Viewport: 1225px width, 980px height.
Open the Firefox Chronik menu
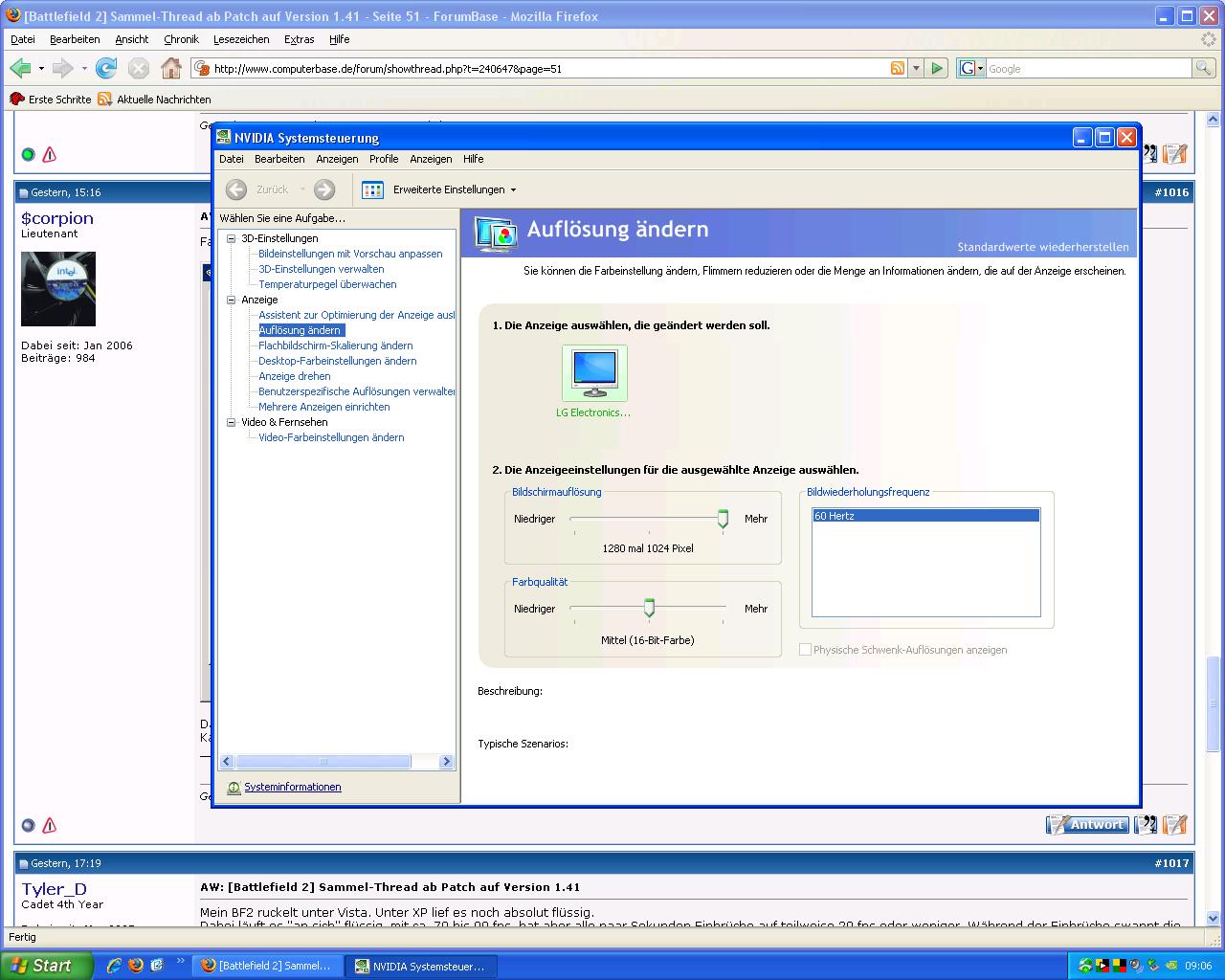pyautogui.click(x=181, y=39)
